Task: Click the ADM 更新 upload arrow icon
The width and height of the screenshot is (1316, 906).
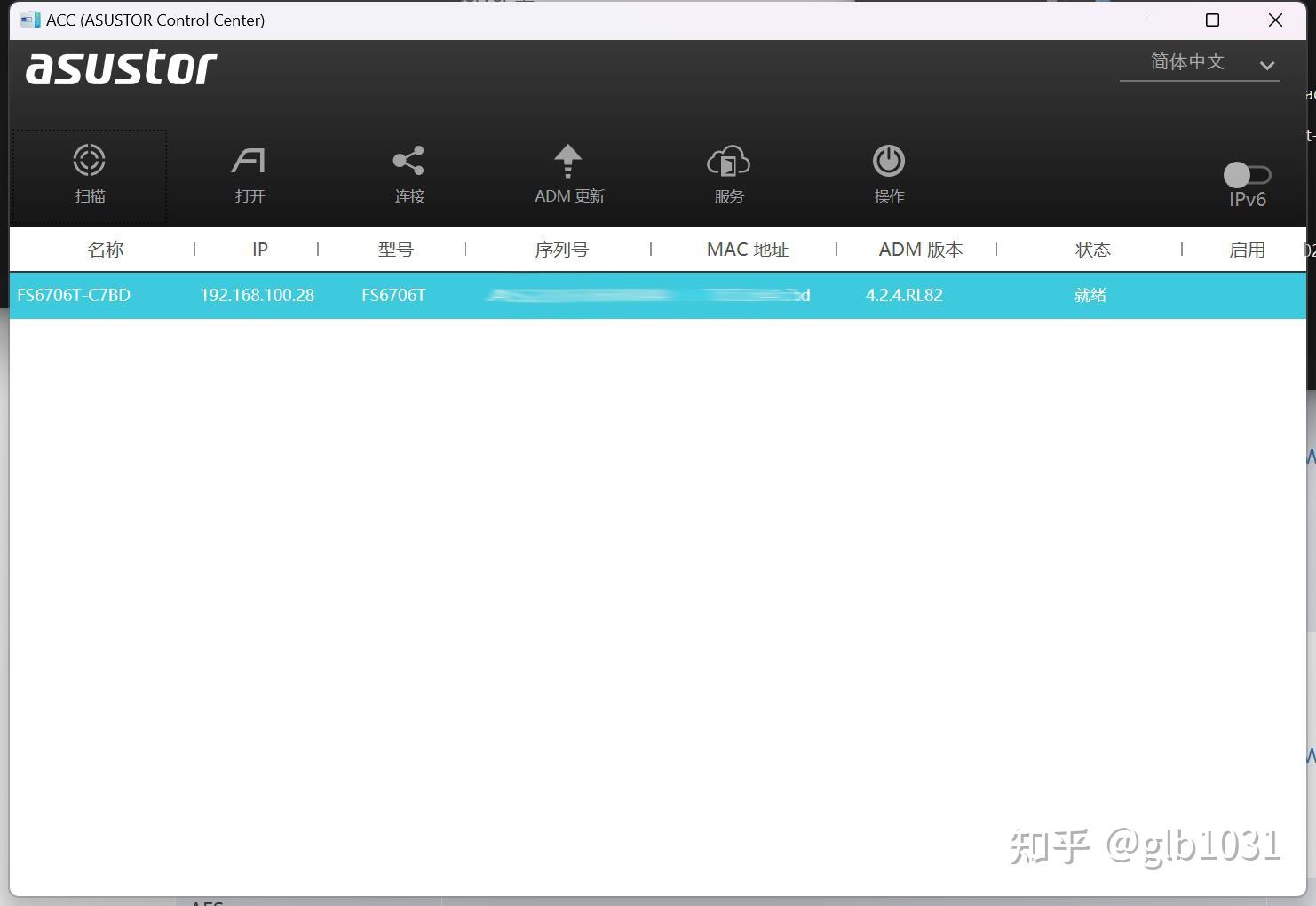Action: 568,161
